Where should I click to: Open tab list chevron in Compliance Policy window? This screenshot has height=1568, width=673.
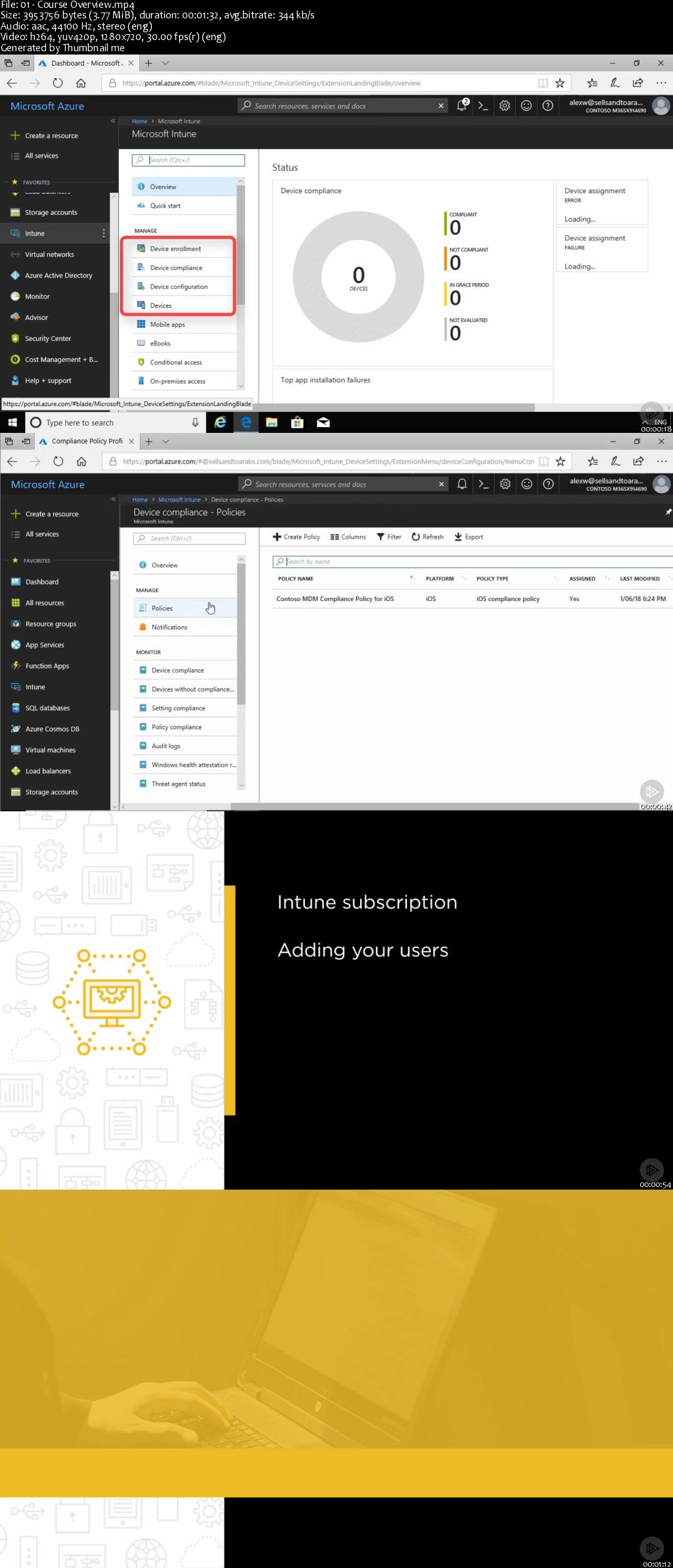(166, 441)
